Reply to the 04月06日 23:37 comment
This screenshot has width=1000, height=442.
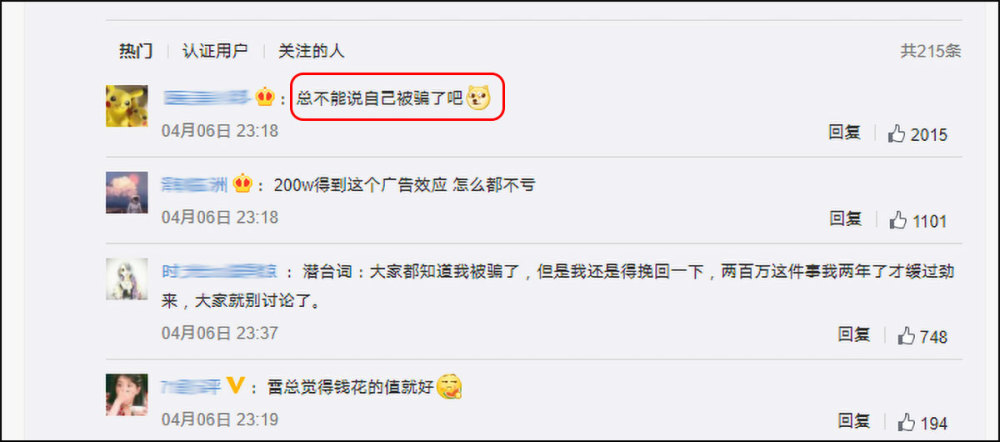point(854,334)
